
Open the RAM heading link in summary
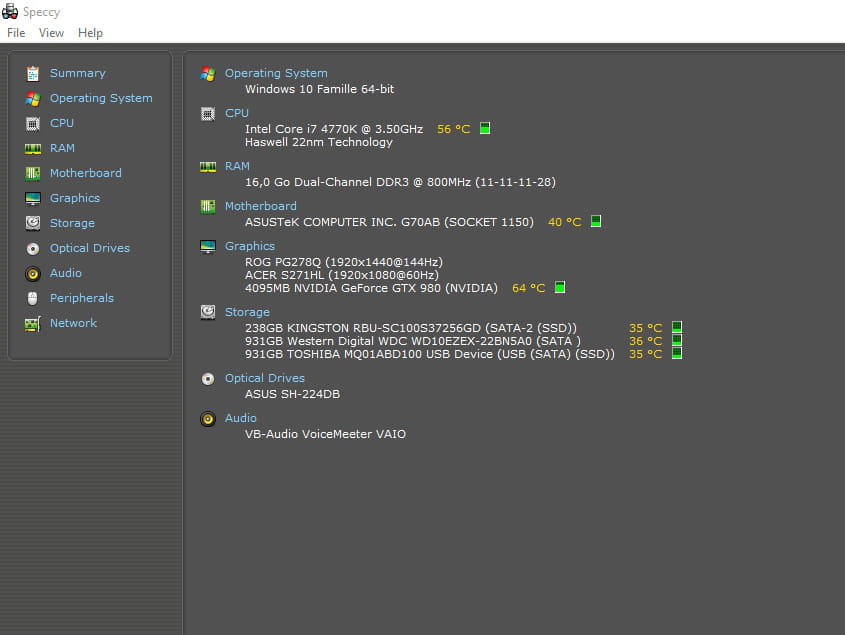(x=237, y=167)
